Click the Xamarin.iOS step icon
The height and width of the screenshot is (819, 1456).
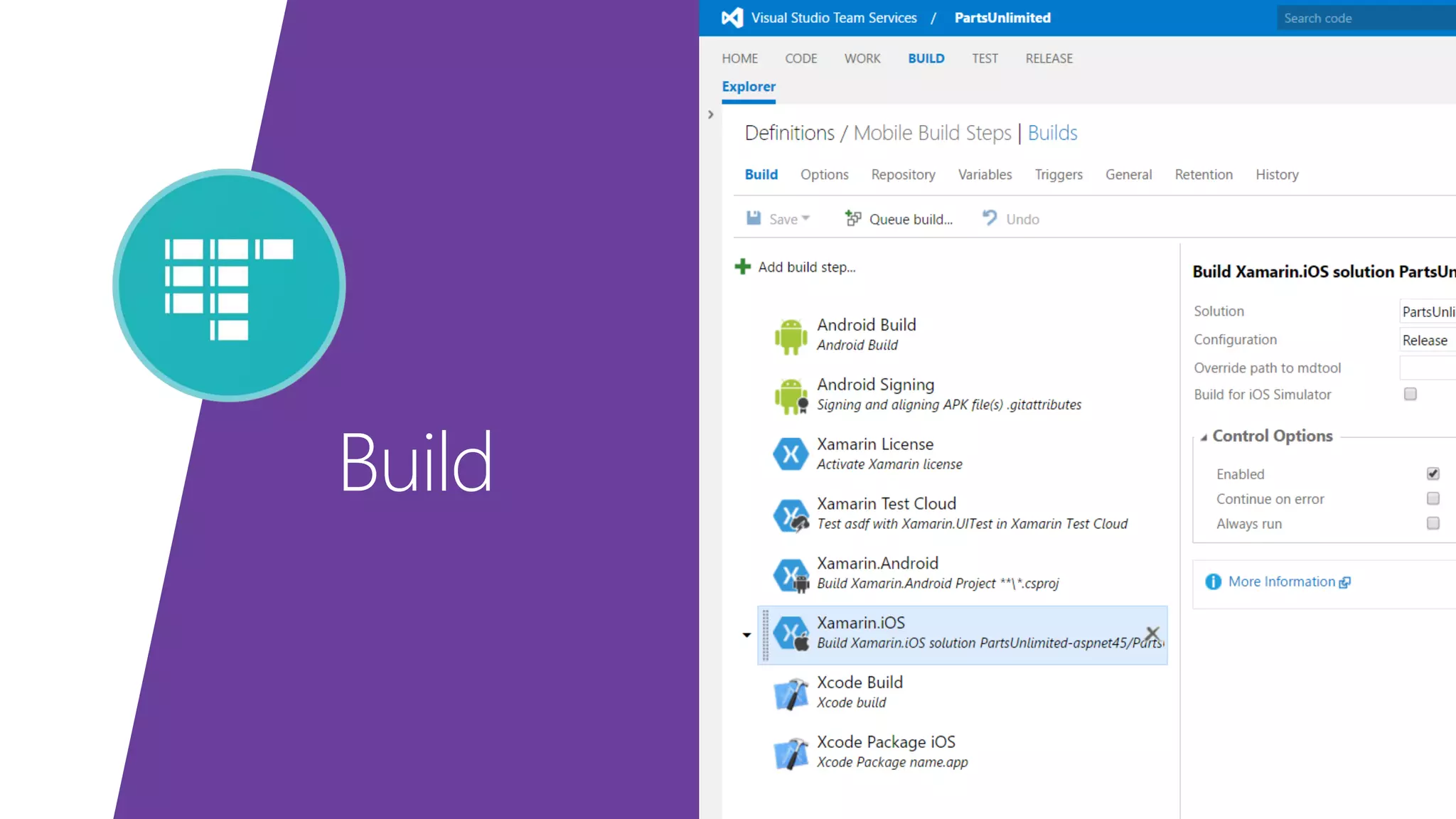[791, 633]
